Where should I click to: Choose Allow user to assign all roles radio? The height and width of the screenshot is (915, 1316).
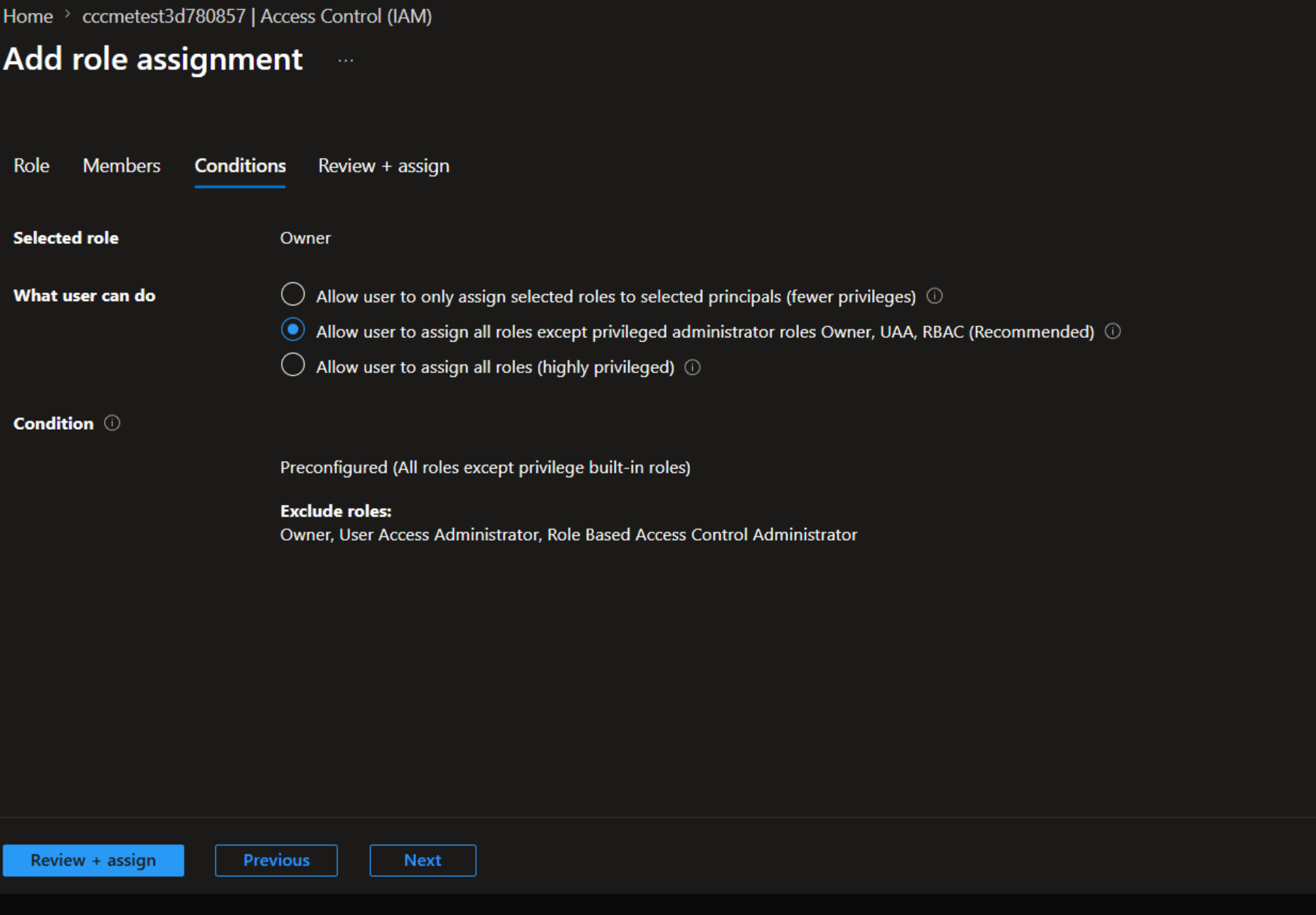pyautogui.click(x=292, y=365)
